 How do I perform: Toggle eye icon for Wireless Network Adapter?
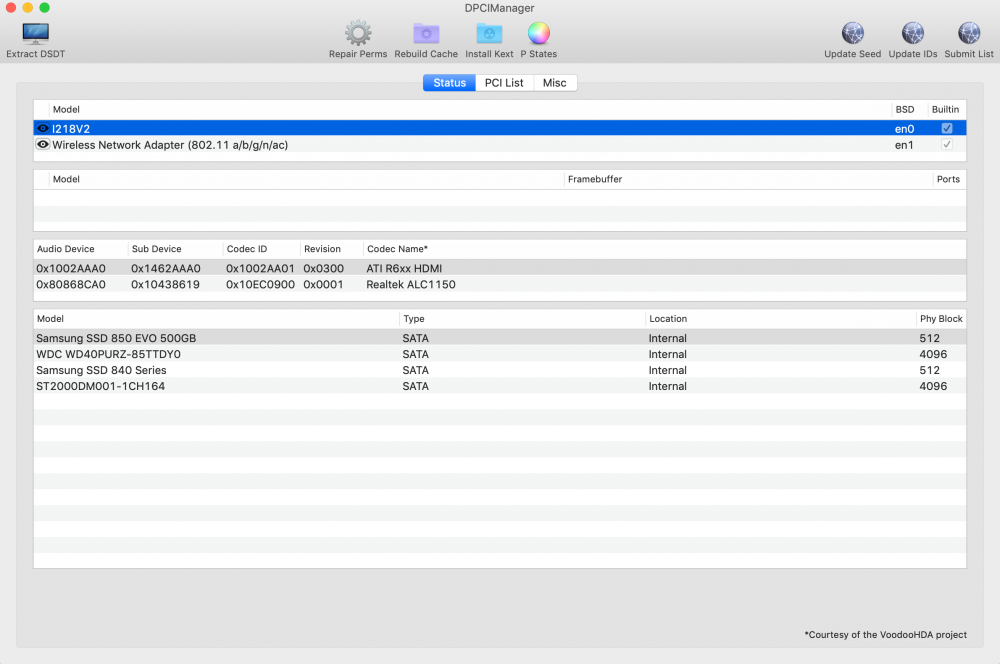(x=43, y=144)
